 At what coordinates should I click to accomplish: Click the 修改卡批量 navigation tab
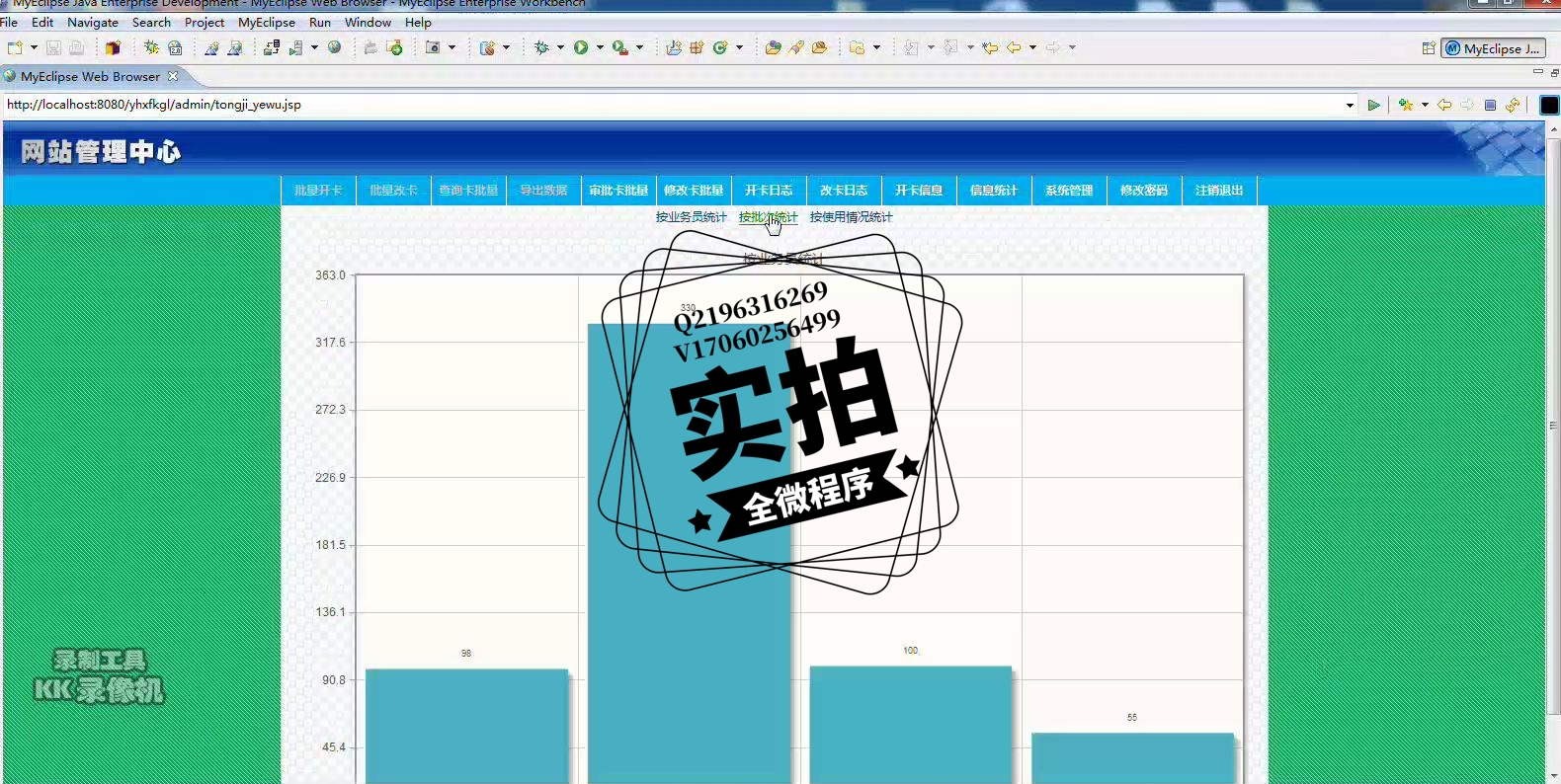pos(694,191)
